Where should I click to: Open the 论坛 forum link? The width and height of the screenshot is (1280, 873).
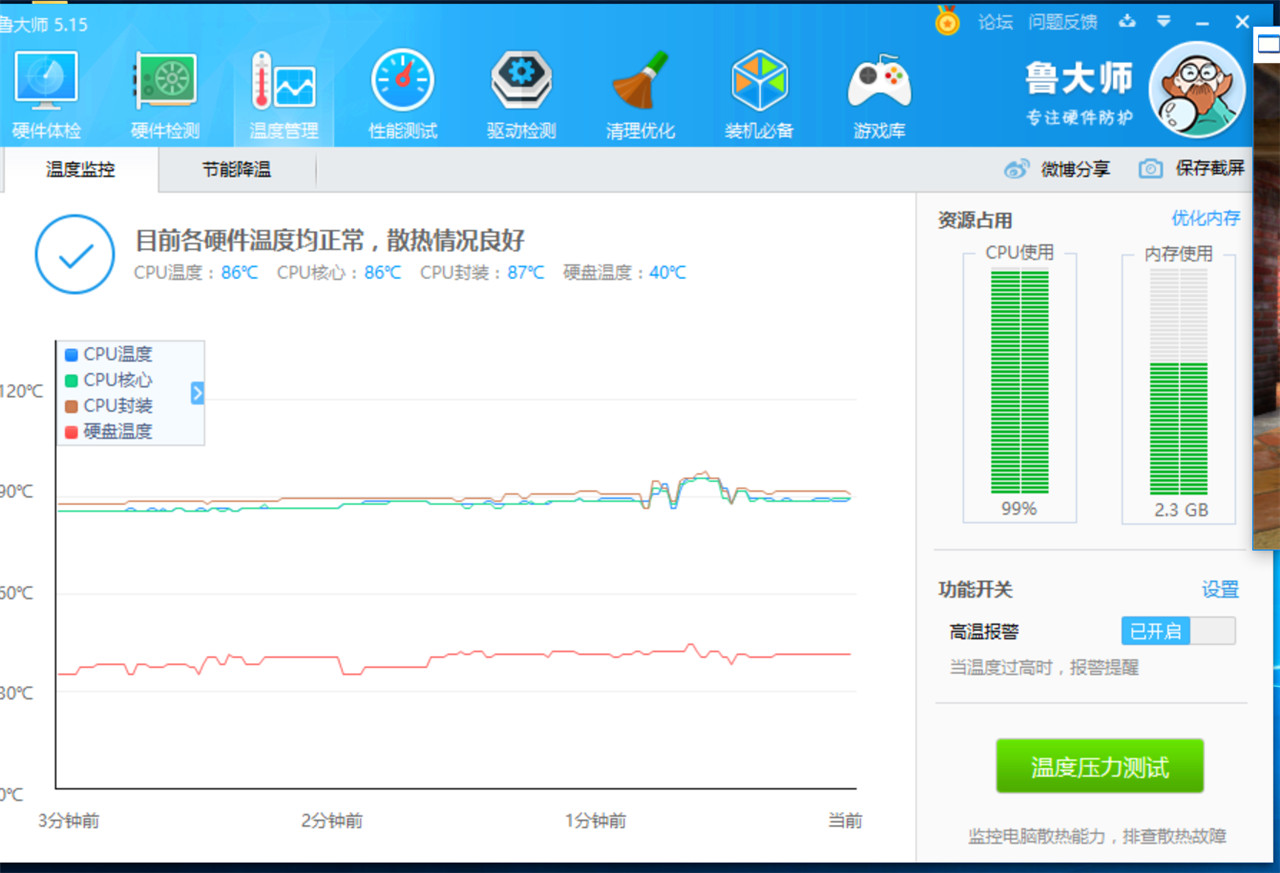(995, 22)
